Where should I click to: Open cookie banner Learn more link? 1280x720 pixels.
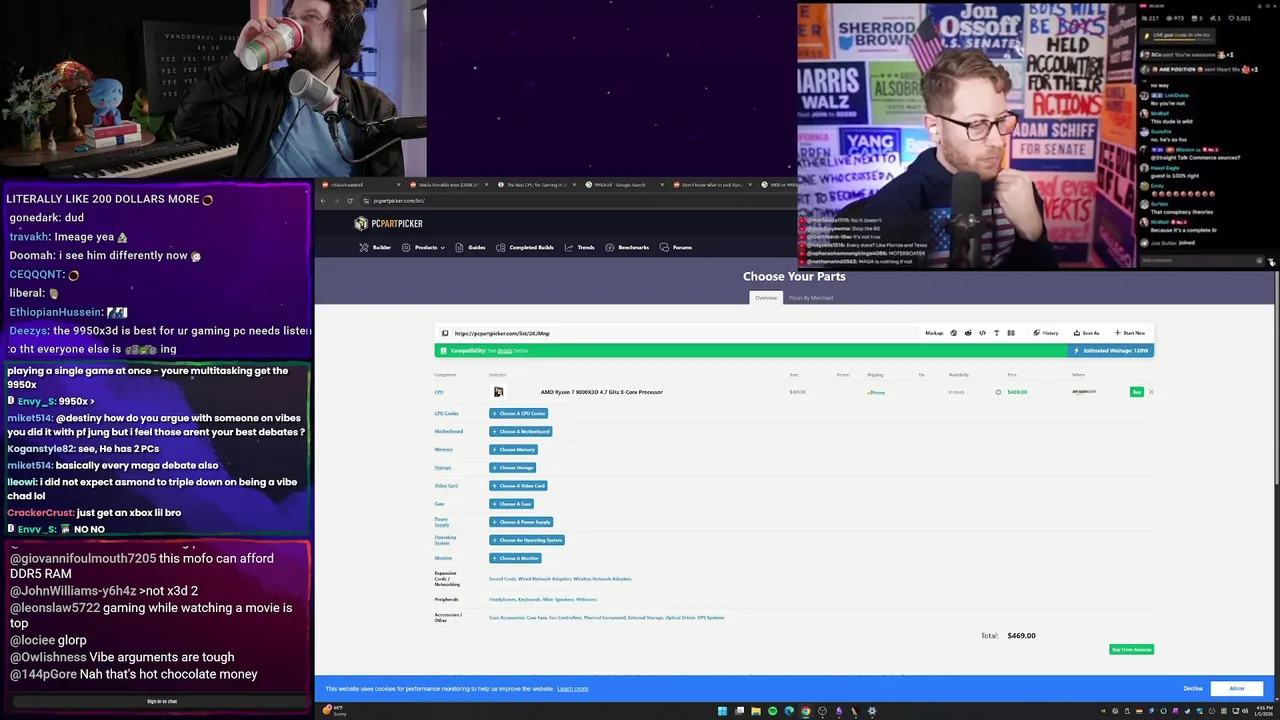click(573, 688)
